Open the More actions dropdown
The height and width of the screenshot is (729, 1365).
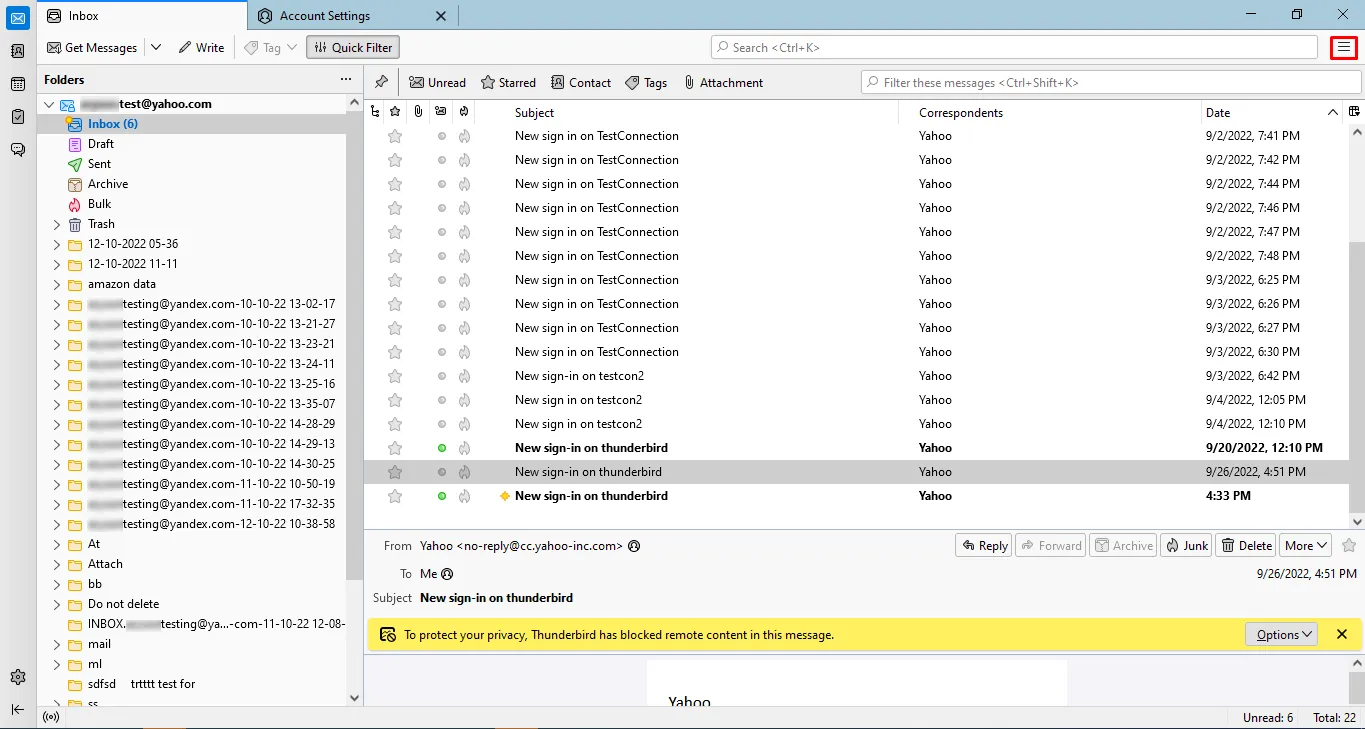(x=1306, y=545)
